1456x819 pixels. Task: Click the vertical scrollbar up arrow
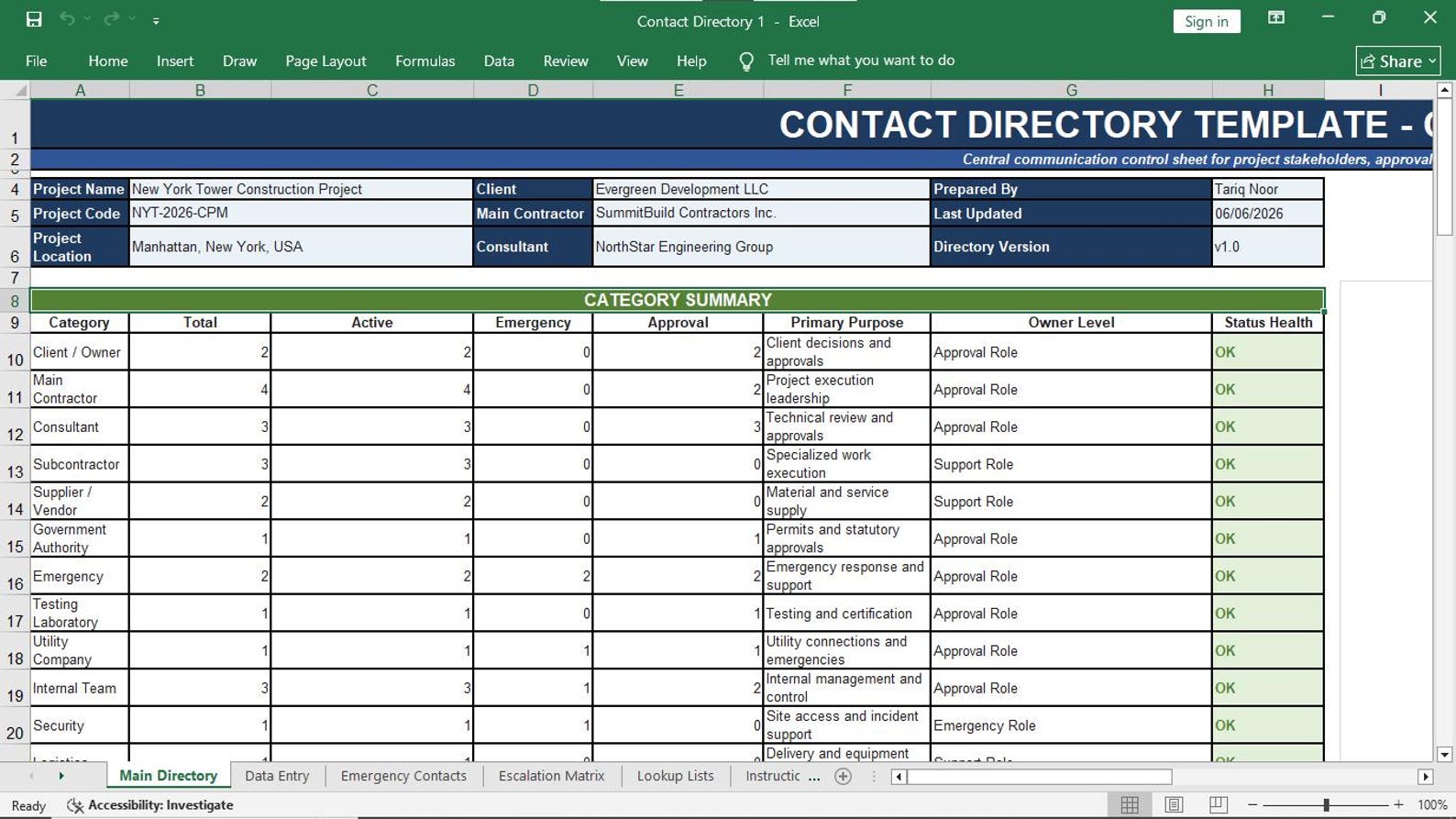tap(1444, 90)
